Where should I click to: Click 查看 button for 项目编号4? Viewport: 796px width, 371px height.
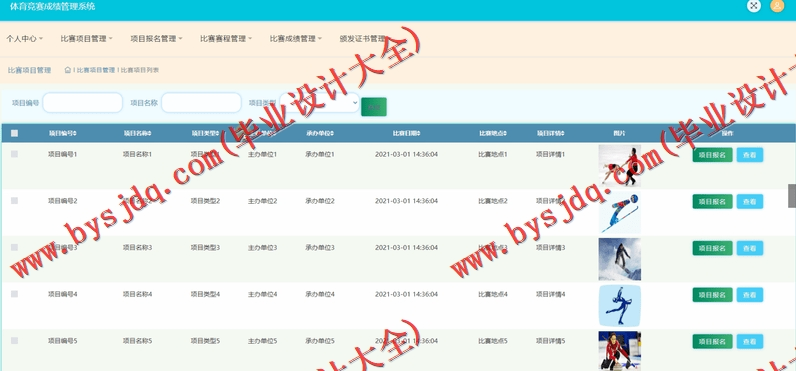coord(750,295)
